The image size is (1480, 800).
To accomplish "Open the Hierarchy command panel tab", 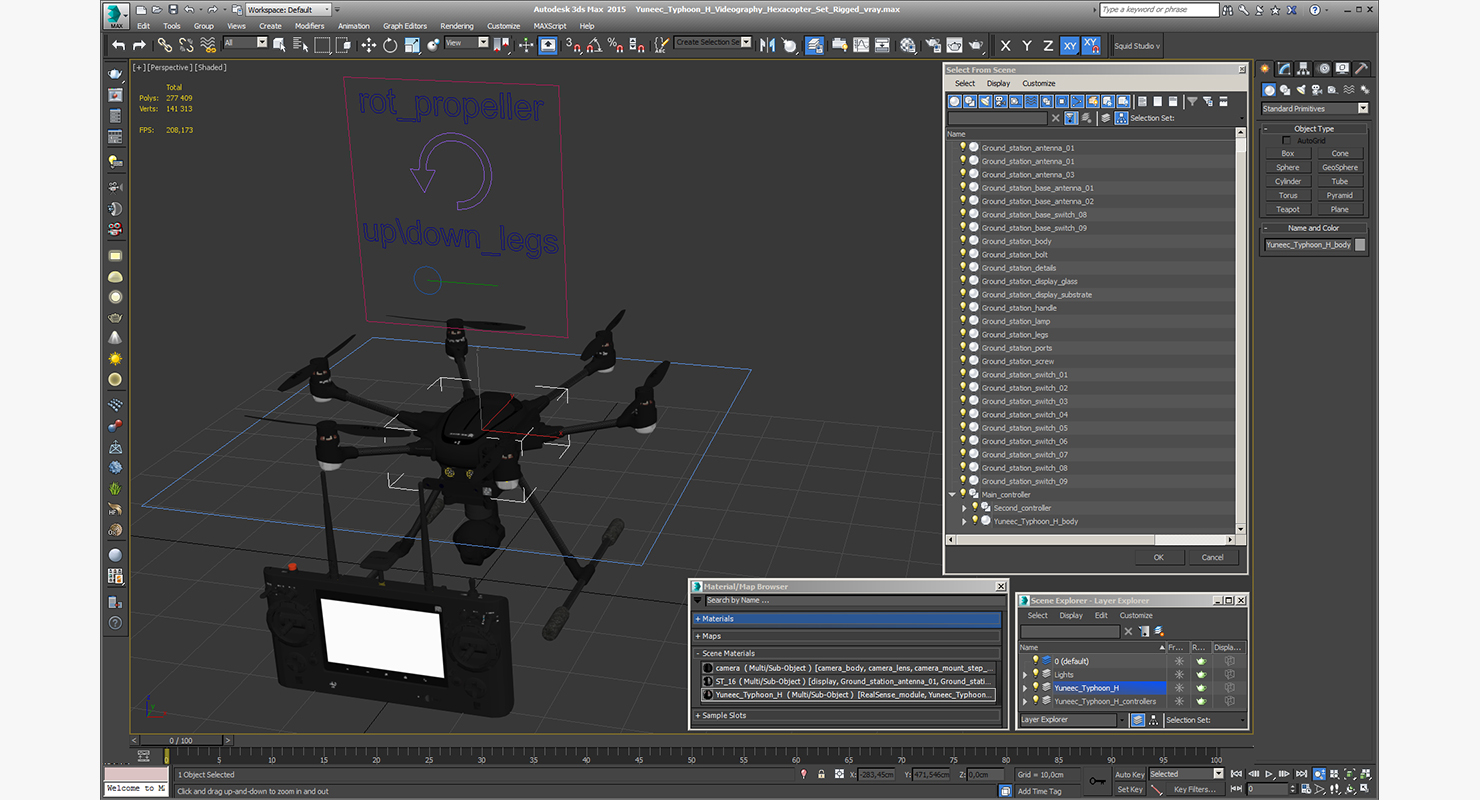I will [x=1304, y=69].
